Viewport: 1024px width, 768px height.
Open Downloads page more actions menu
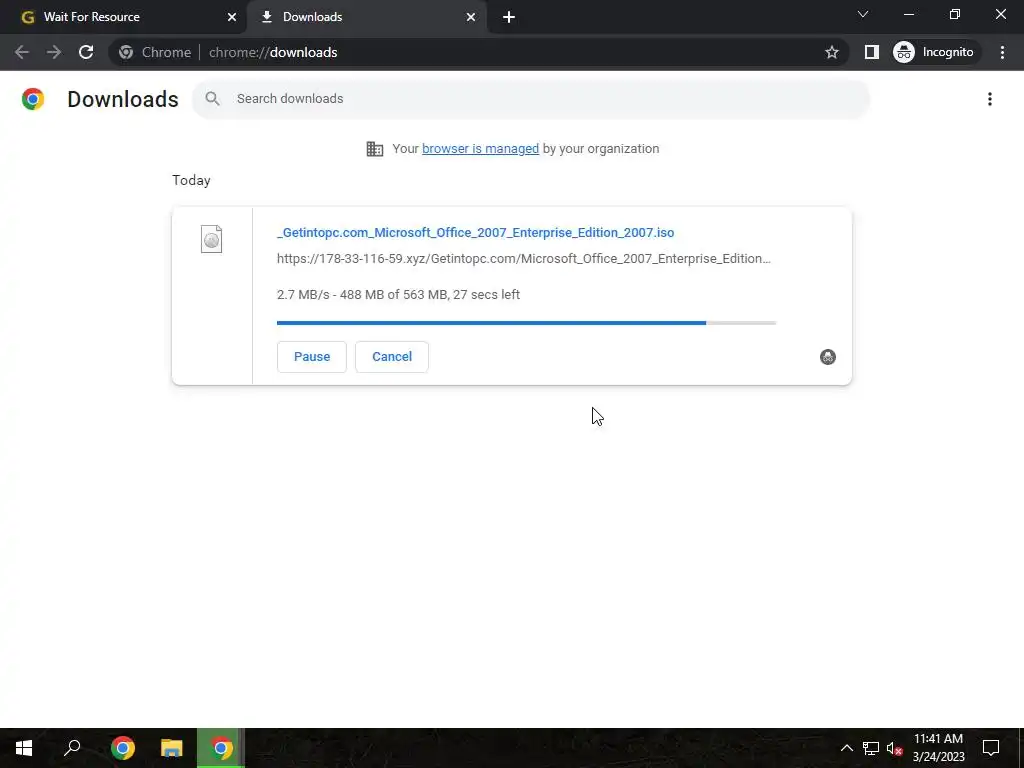(990, 99)
